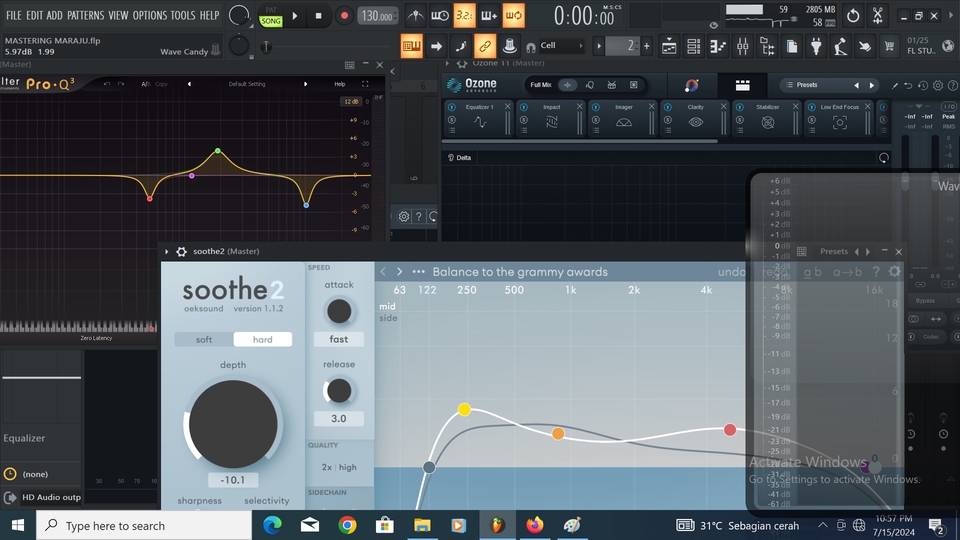The height and width of the screenshot is (540, 960).
Task: Expand soothe2 title bar arrow
Action: [167, 252]
